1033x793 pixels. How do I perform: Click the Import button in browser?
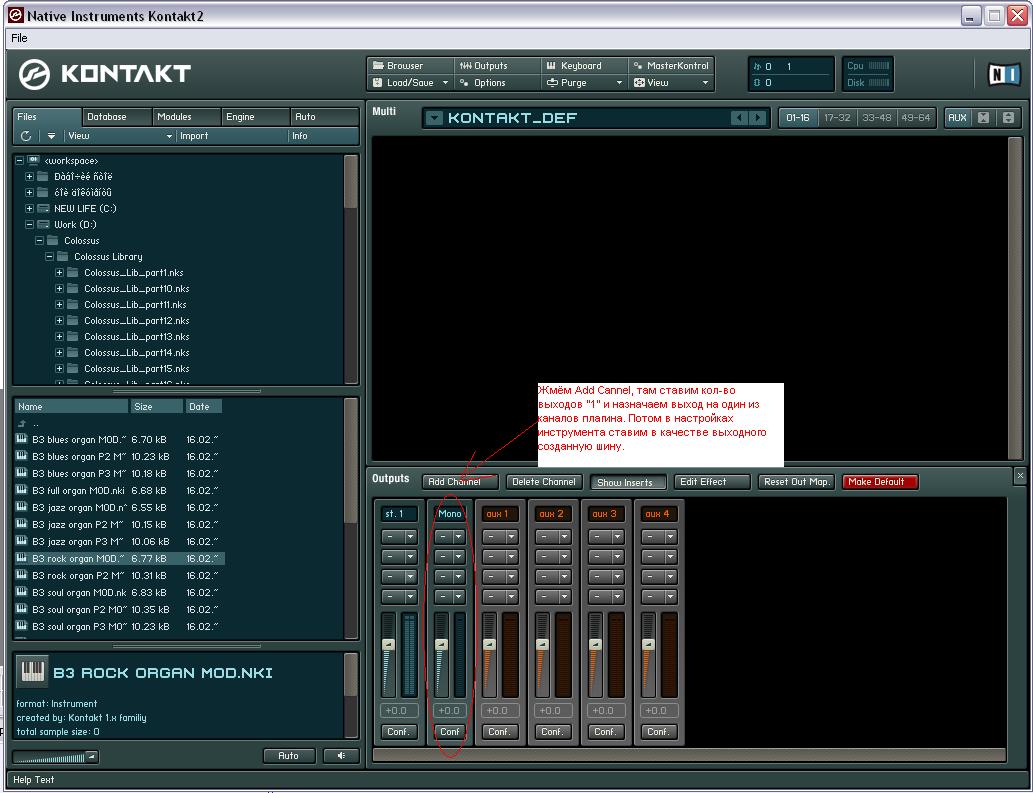pyautogui.click(x=233, y=136)
